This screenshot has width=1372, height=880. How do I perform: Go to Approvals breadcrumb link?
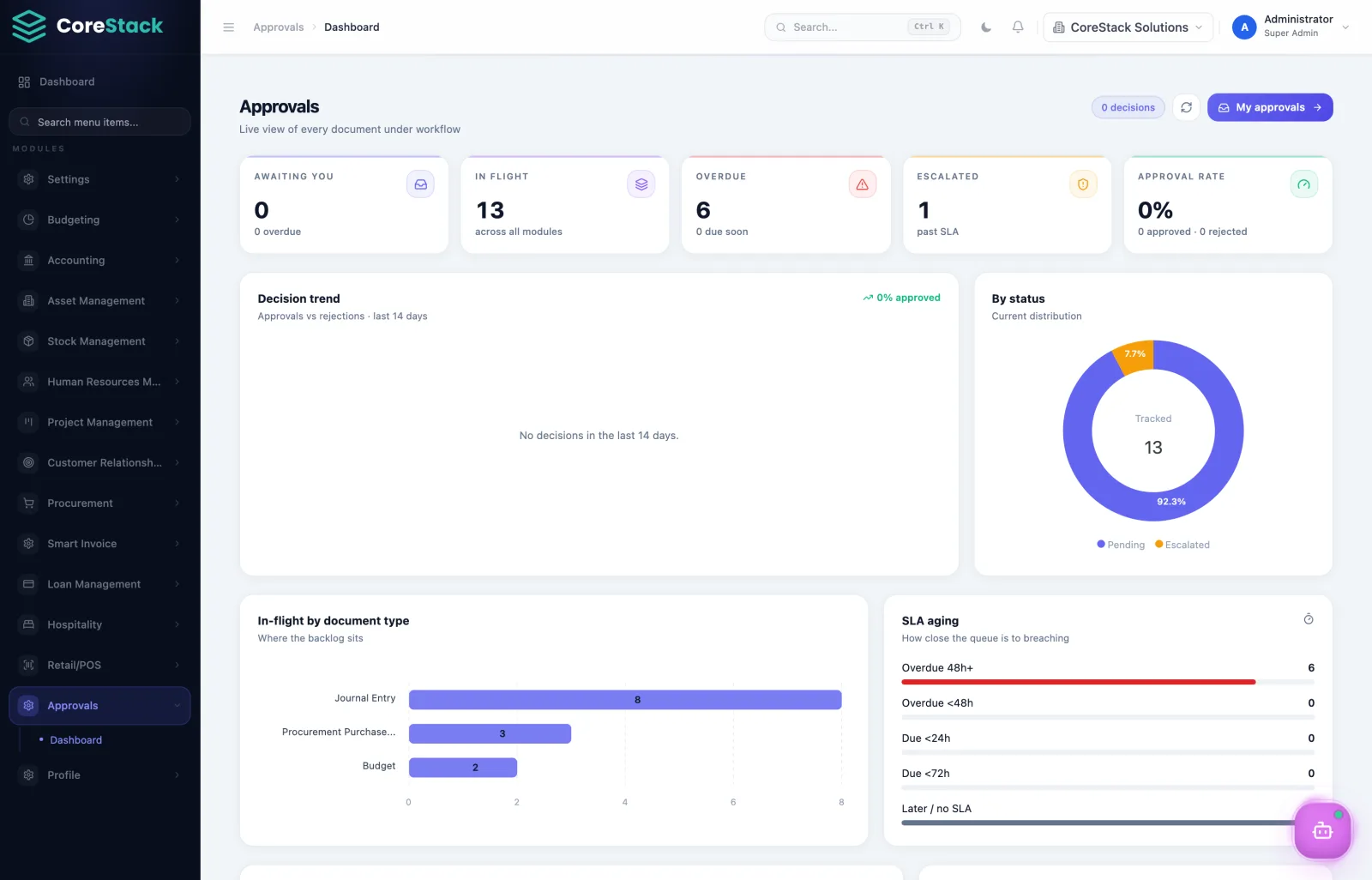[x=279, y=27]
